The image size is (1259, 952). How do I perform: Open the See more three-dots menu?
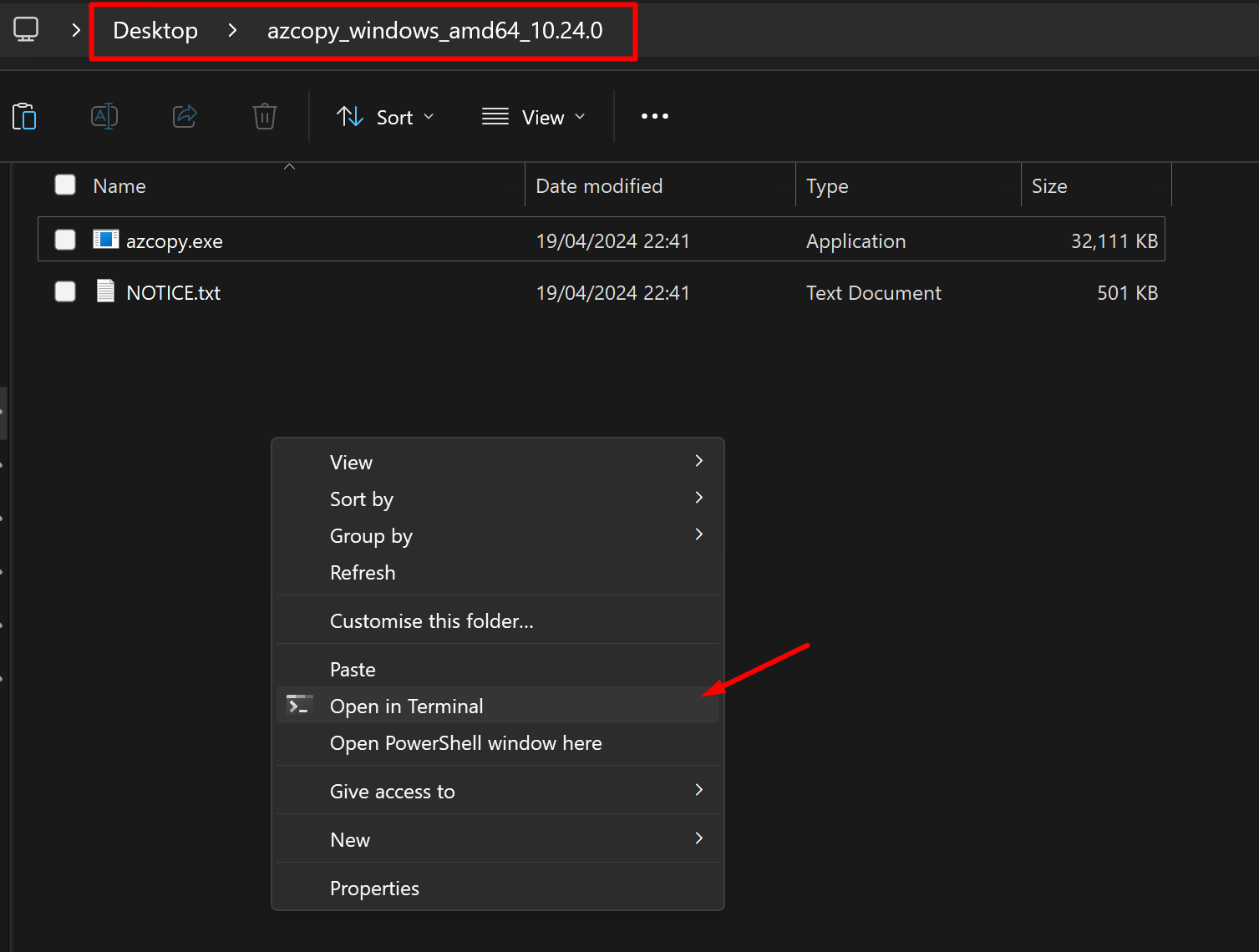tap(654, 116)
